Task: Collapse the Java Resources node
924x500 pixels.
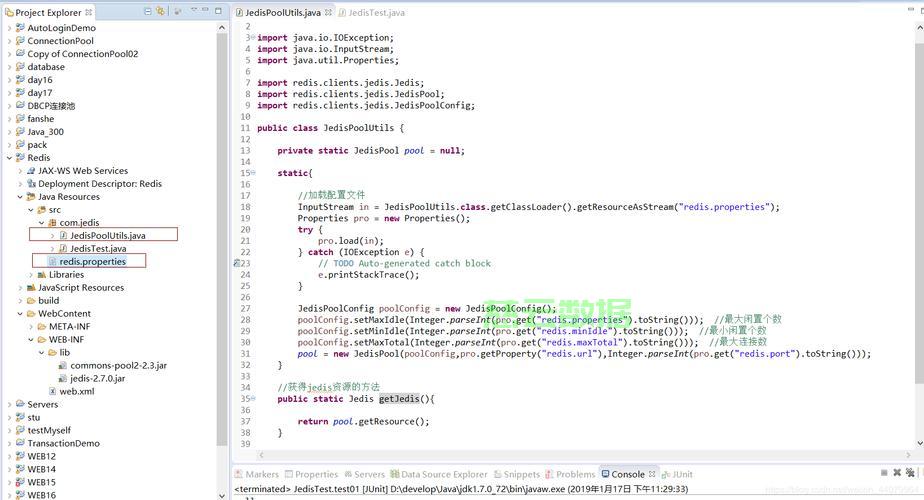Action: (20, 196)
